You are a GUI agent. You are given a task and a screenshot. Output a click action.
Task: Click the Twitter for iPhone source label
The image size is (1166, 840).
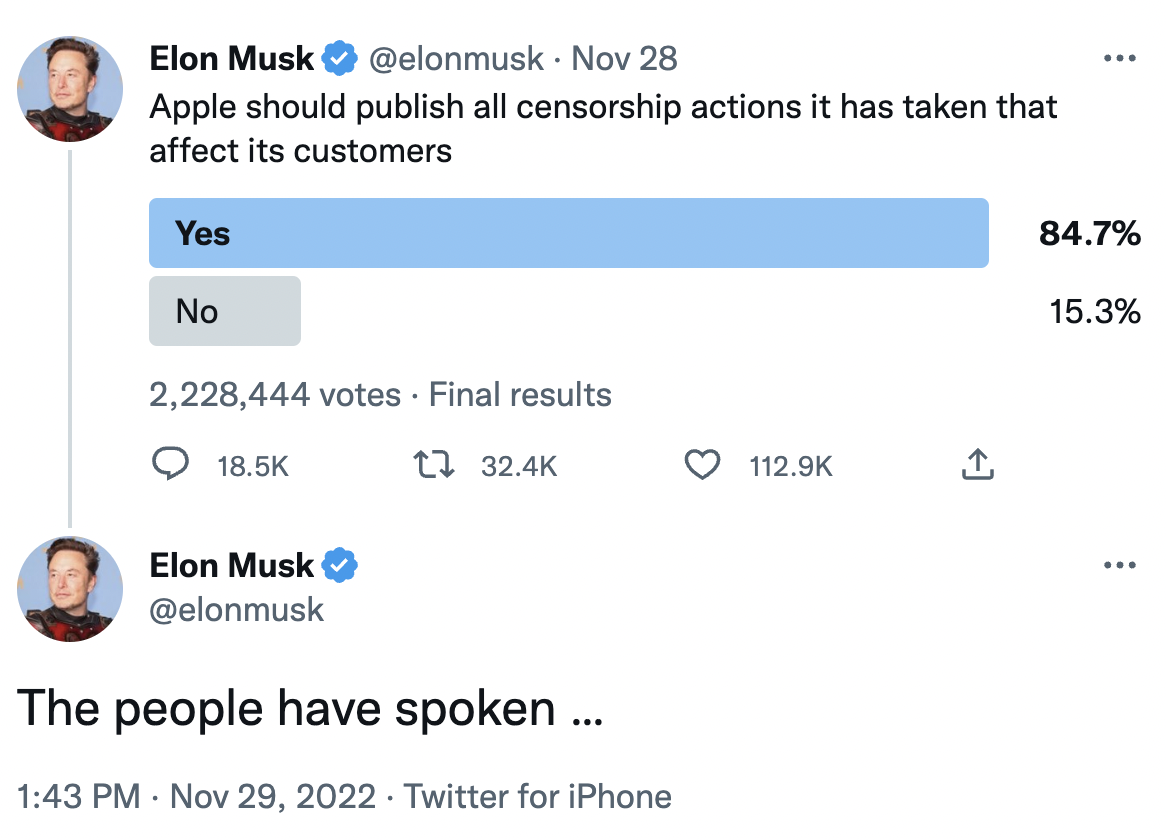(x=538, y=796)
